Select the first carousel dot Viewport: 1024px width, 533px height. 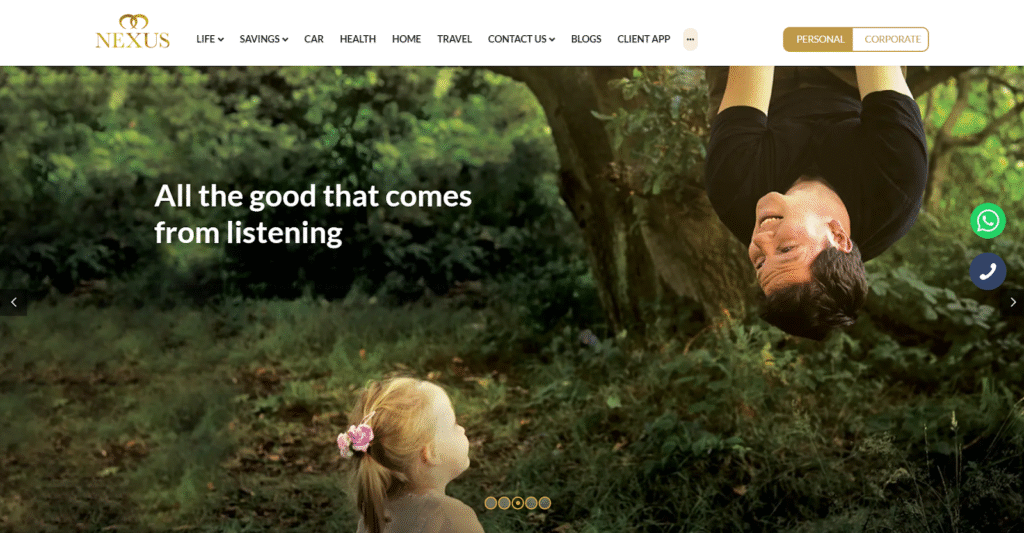(490, 503)
